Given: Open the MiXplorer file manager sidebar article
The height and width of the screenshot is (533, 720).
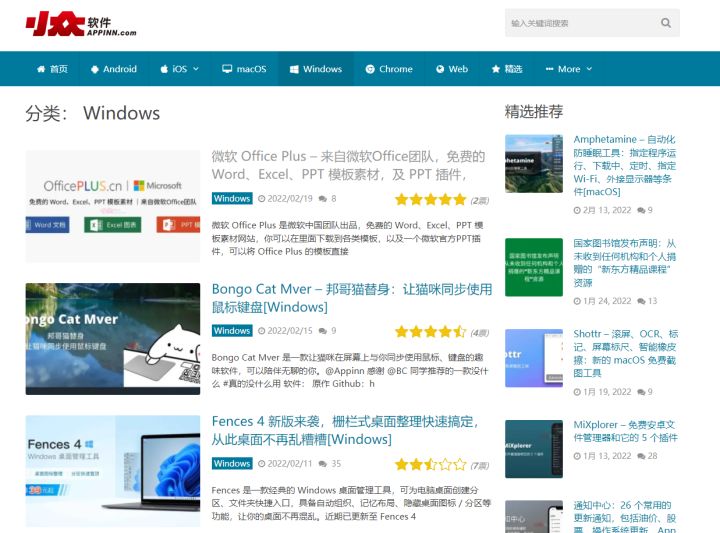Looking at the screenshot, I should [625, 431].
